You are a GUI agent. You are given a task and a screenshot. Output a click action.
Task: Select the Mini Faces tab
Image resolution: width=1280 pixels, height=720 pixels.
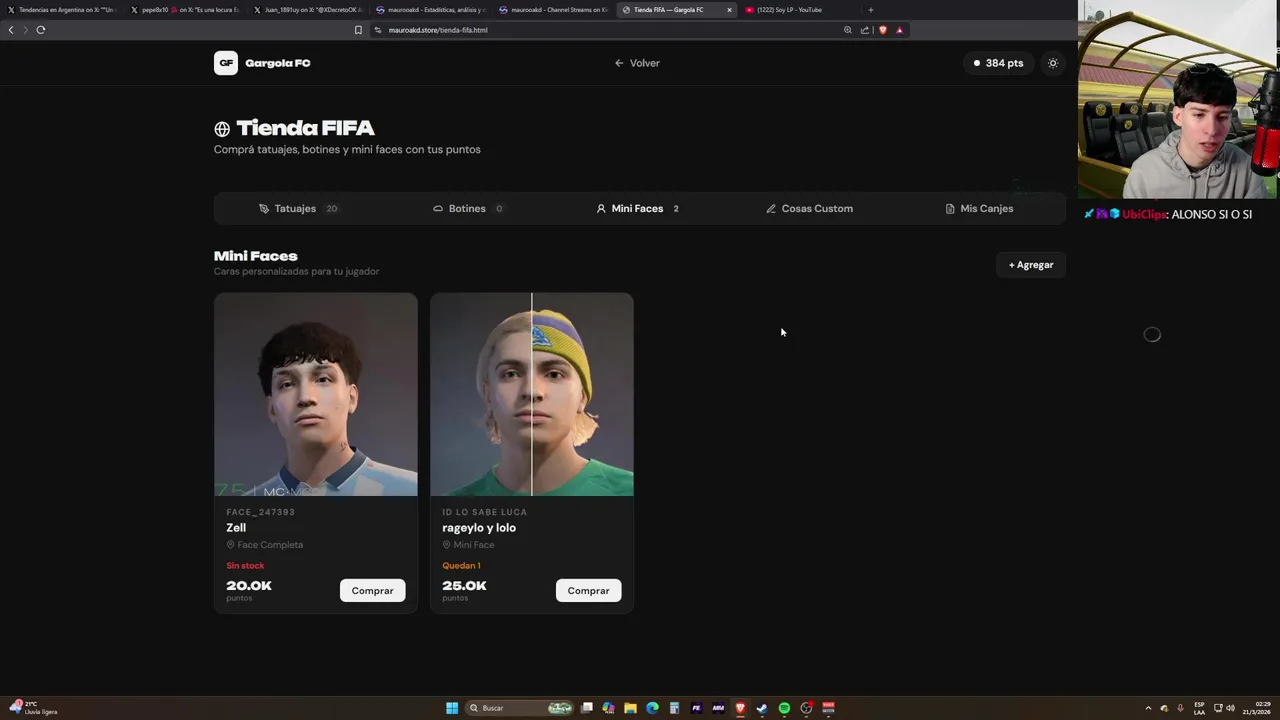click(638, 209)
